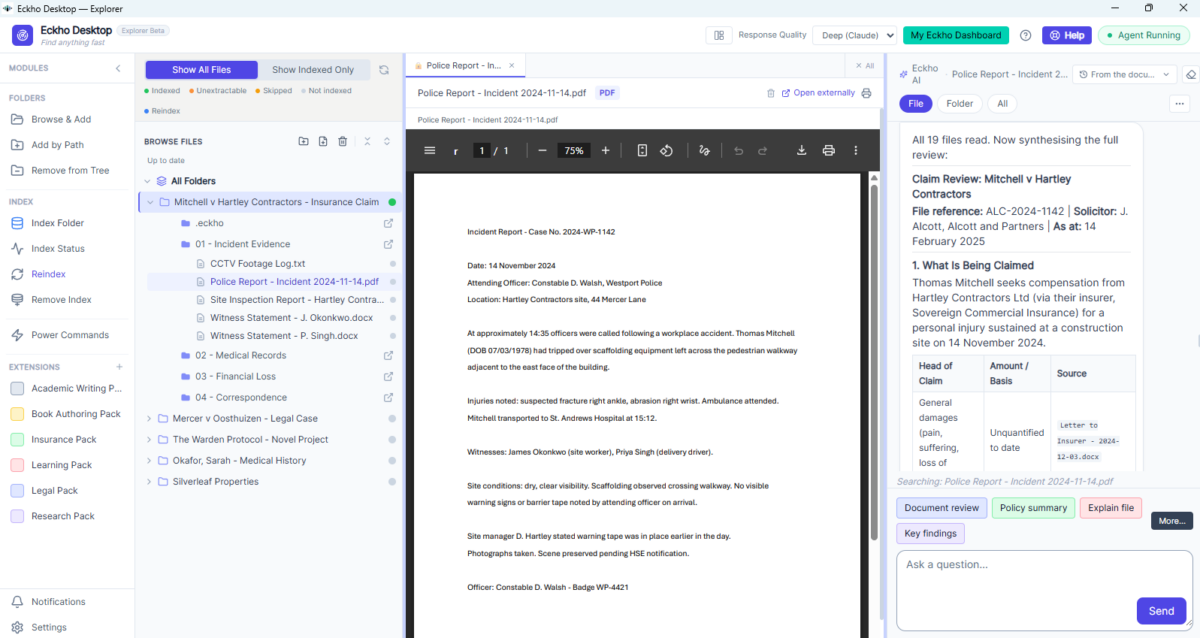
Task: Click the PDF zoom percentage field showing 75%
Action: [574, 150]
